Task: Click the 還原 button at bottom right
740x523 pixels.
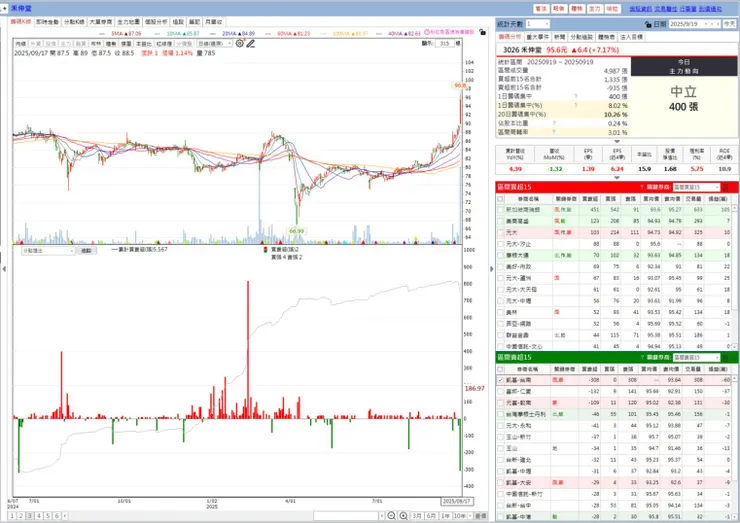Action: click(x=480, y=516)
